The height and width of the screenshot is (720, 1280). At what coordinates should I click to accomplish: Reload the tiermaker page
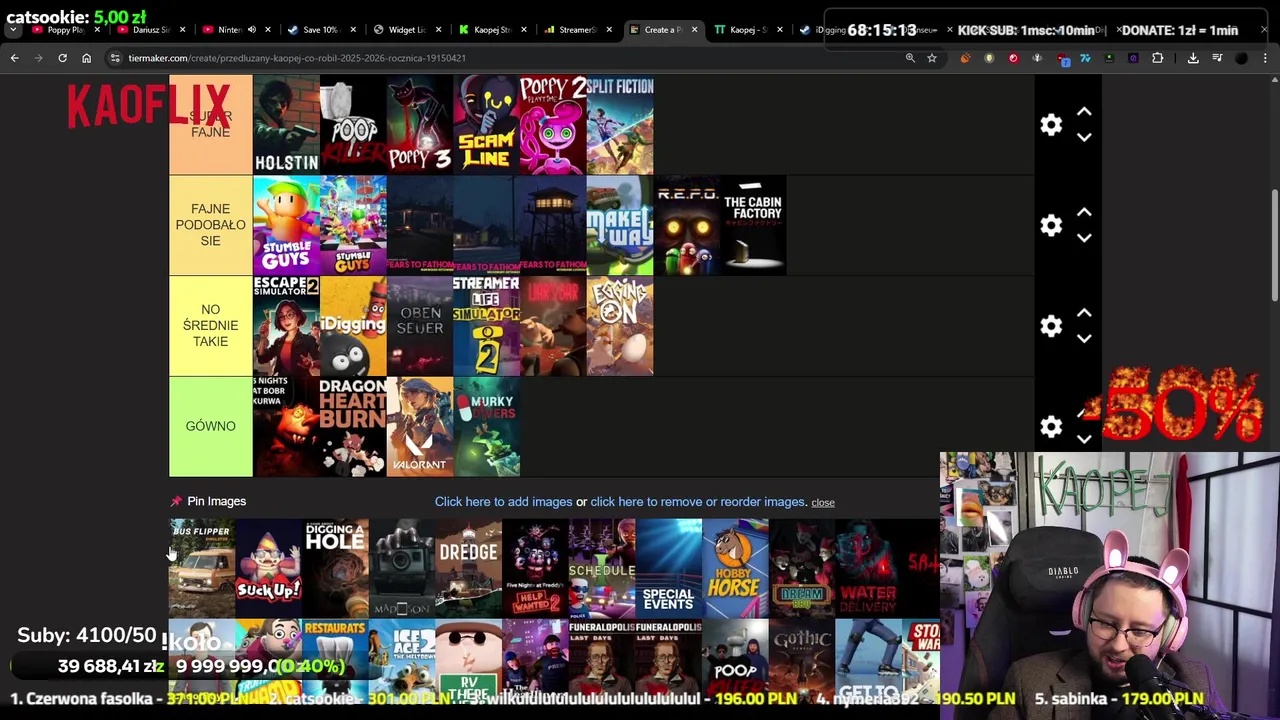tap(62, 58)
